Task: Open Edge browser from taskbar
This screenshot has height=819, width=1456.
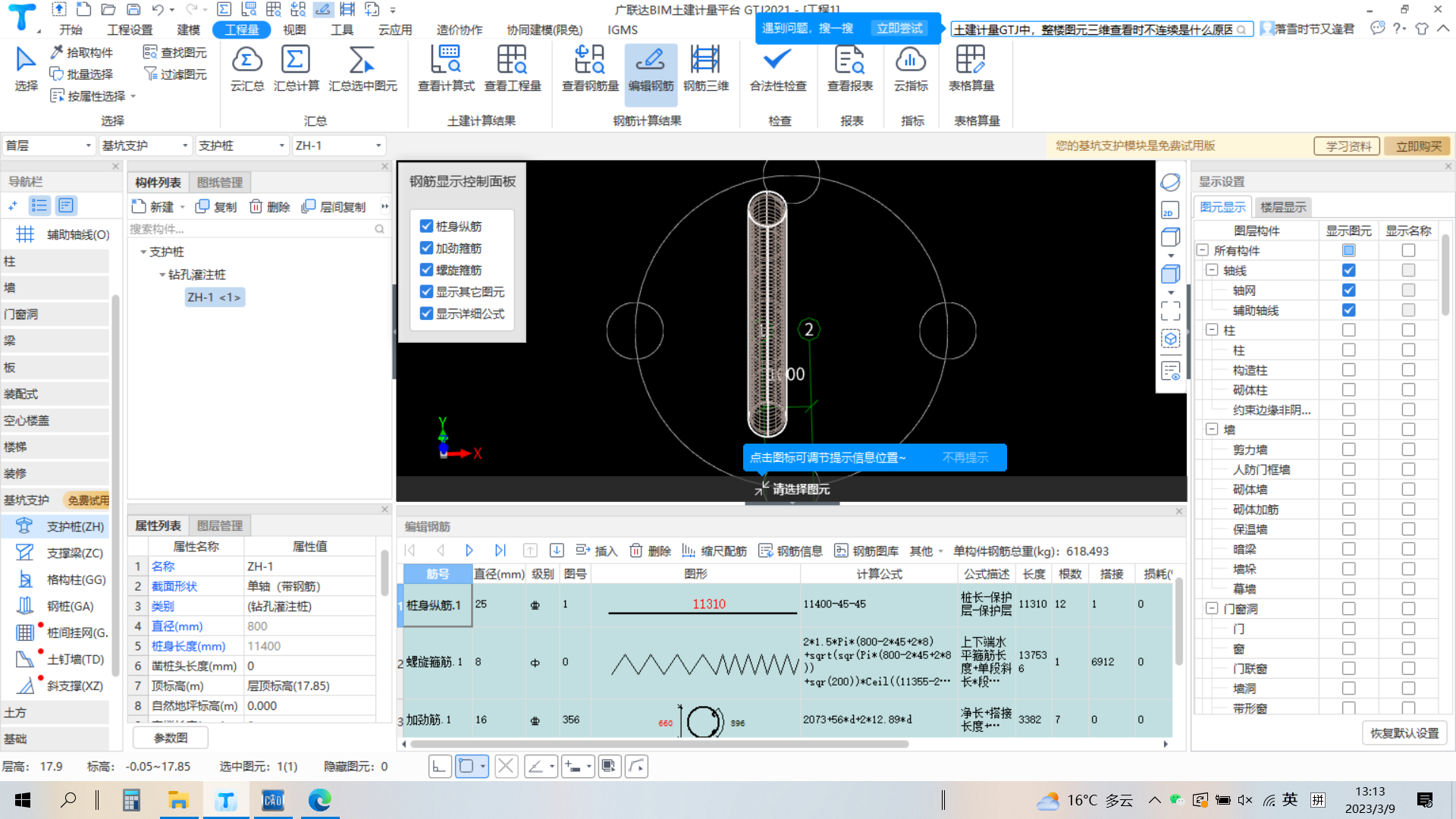Action: pos(319,800)
